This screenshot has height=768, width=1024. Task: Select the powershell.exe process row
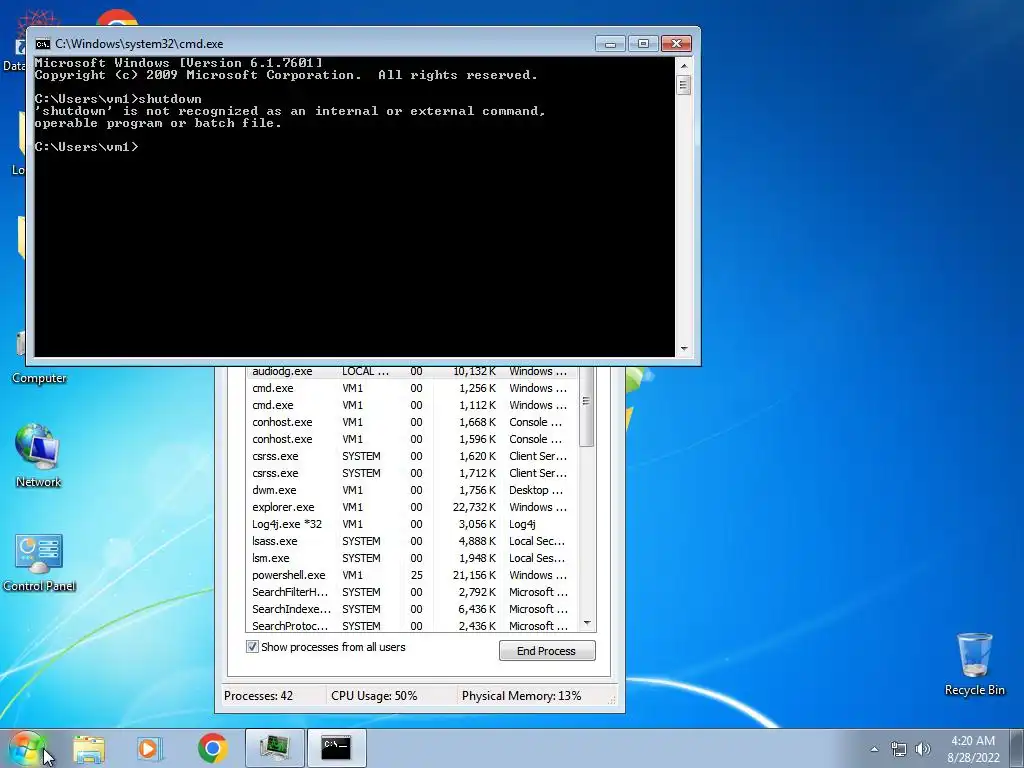411,575
